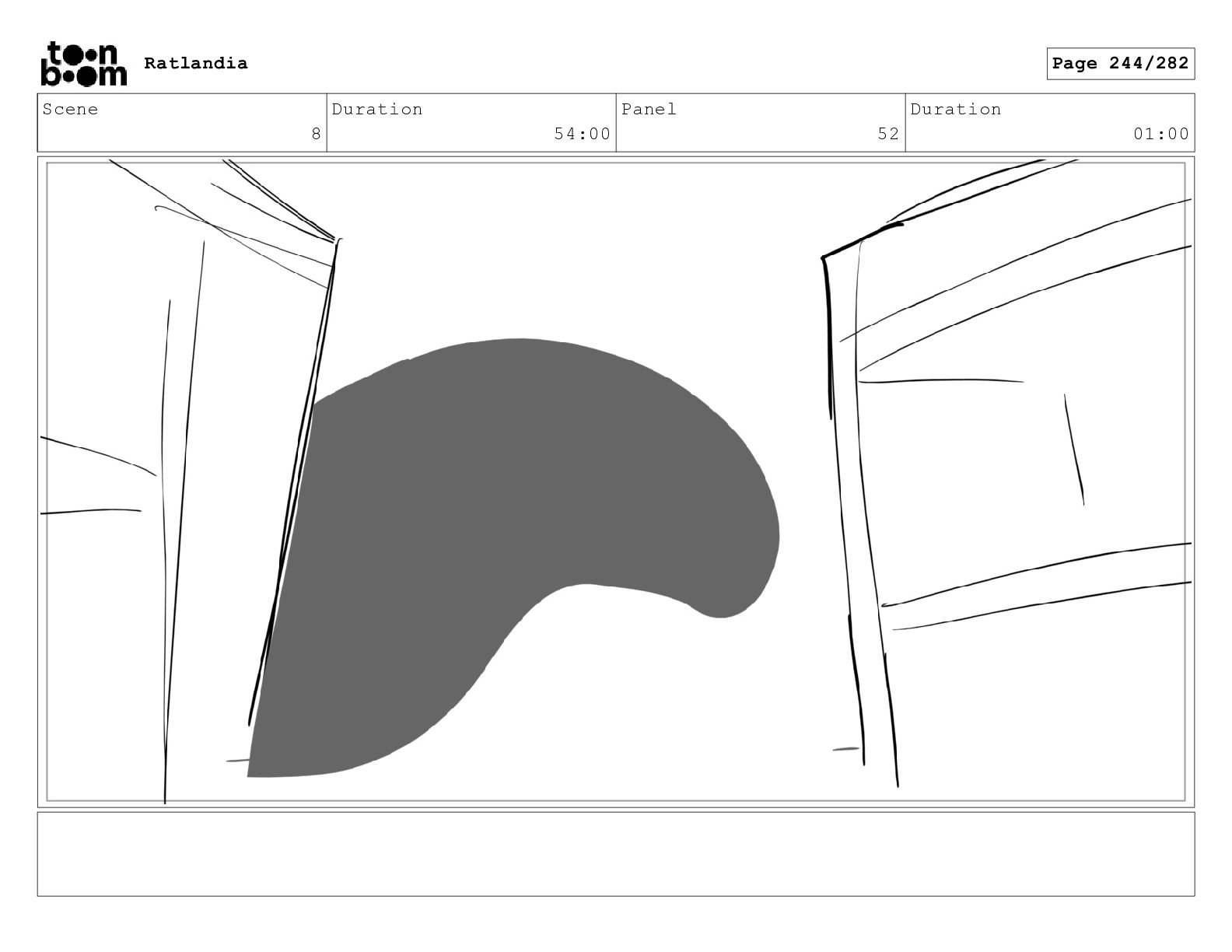This screenshot has height=952, width=1232.
Task: Select scene number 8
Action: [316, 134]
